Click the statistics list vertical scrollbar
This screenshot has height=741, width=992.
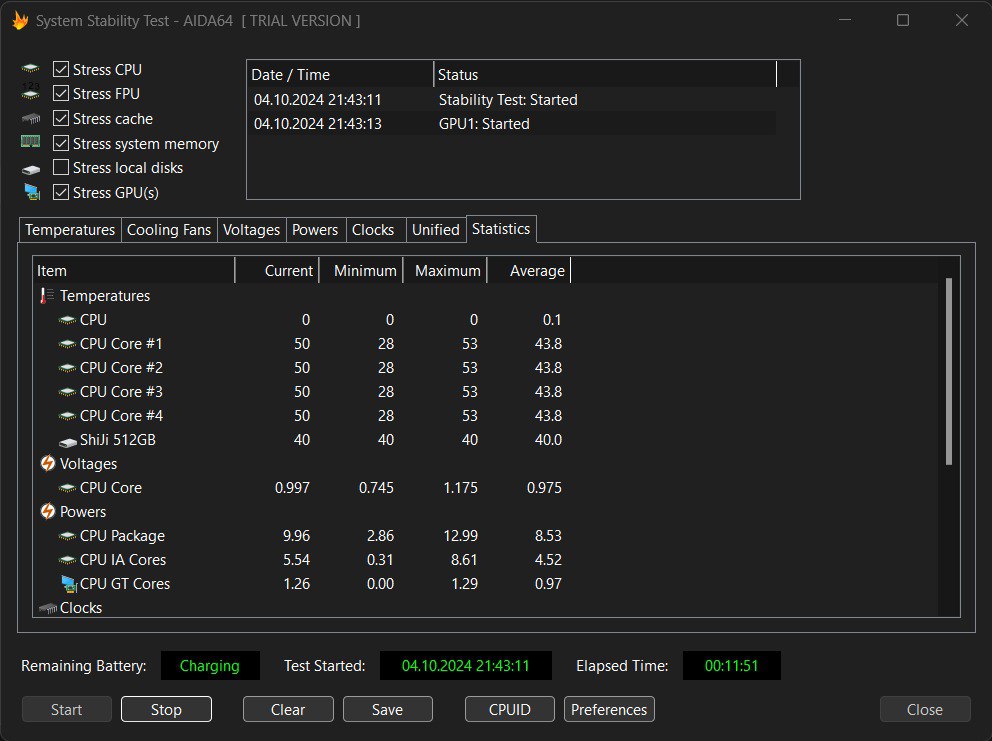pyautogui.click(x=949, y=372)
